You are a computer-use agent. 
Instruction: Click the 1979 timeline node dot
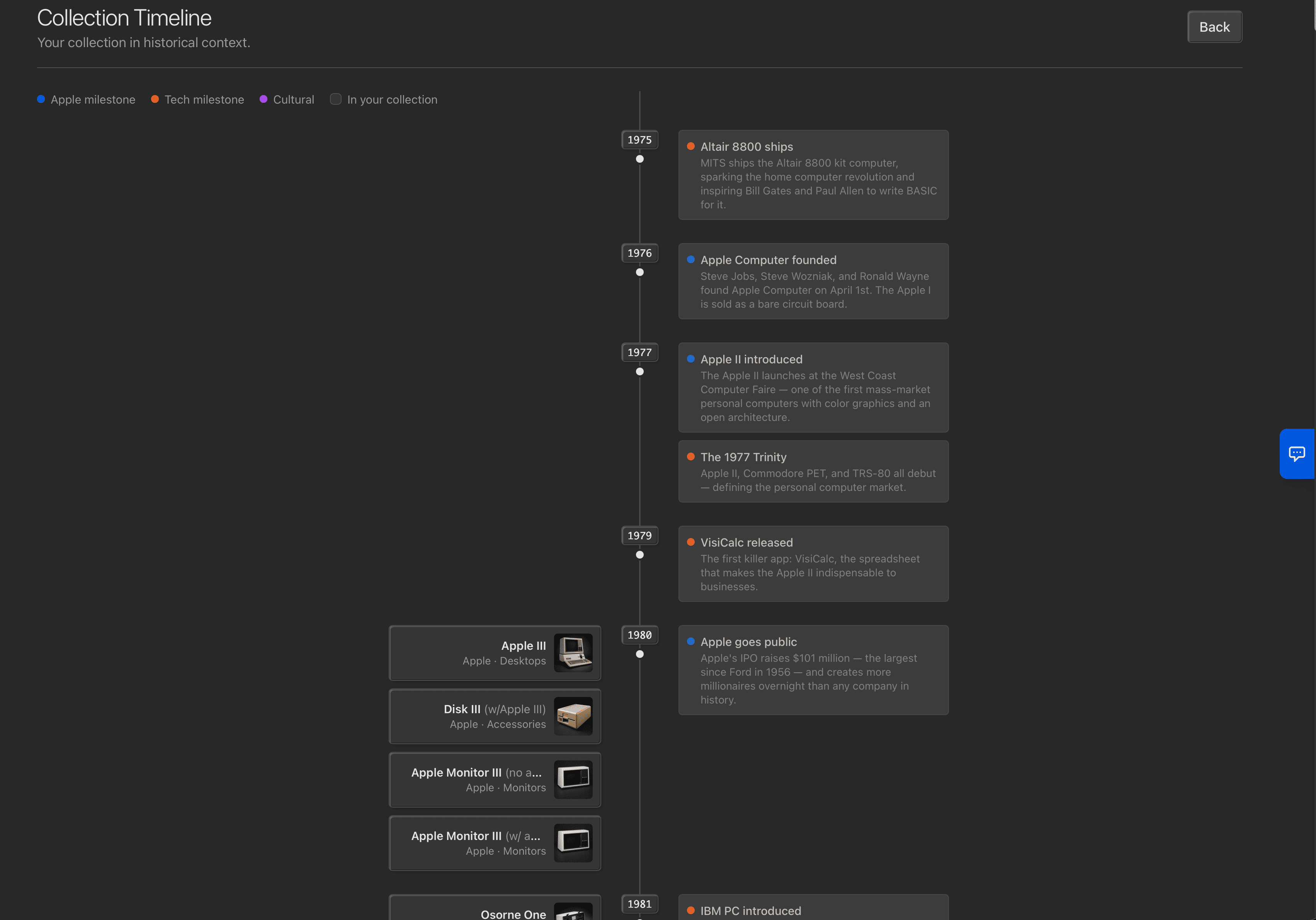click(640, 555)
